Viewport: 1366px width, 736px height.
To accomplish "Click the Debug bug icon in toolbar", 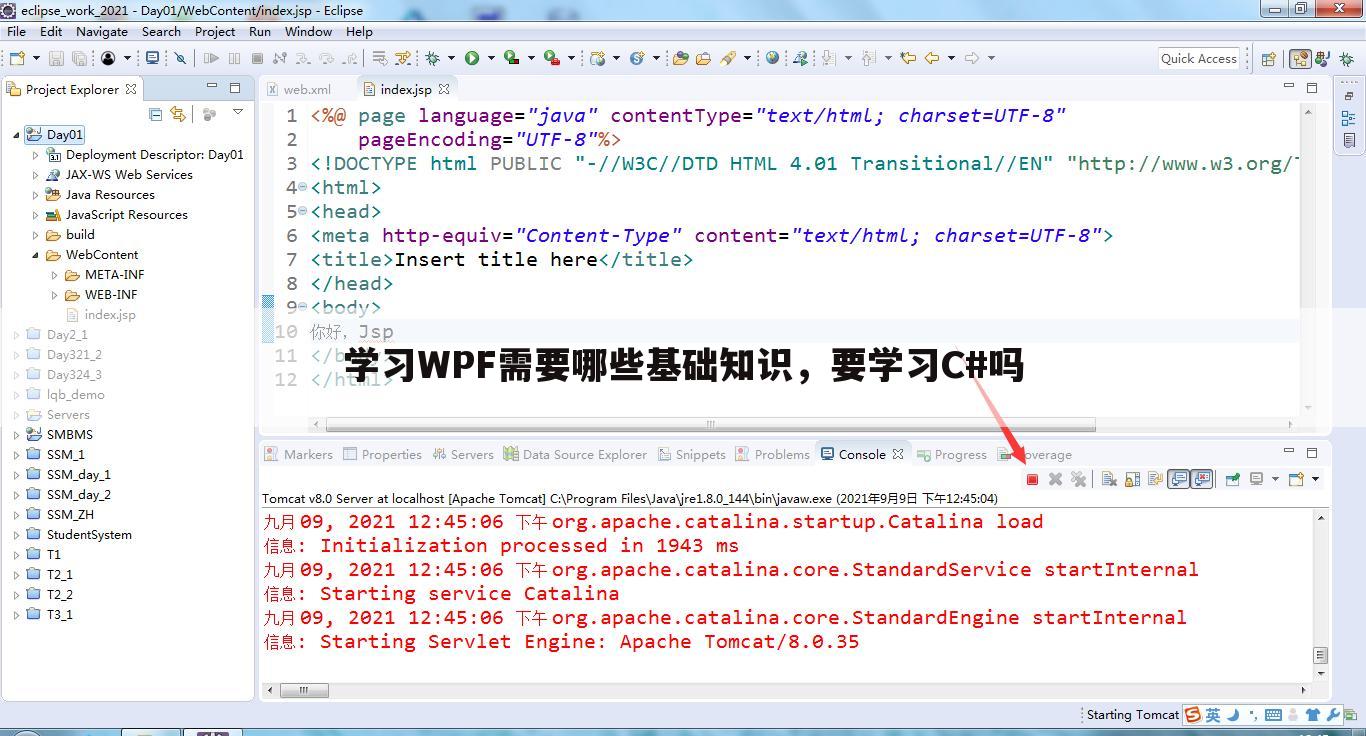I will point(432,58).
